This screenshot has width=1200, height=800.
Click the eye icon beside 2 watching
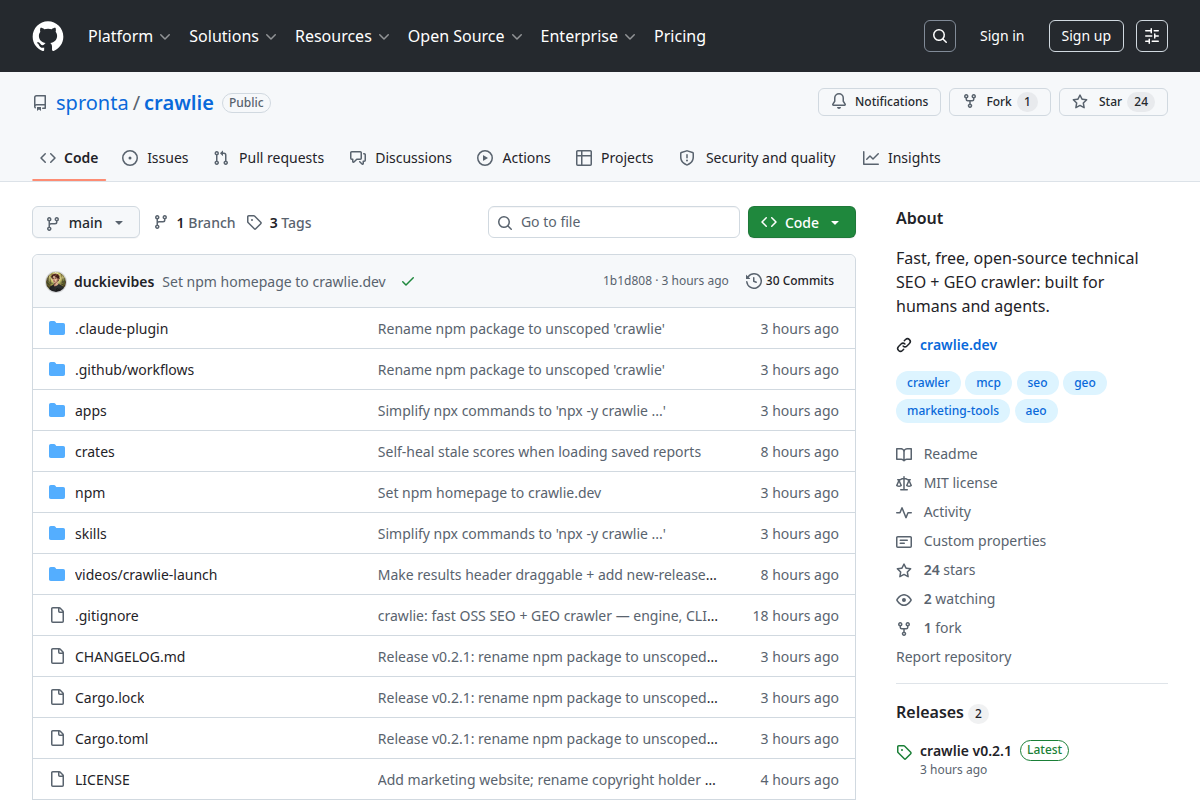(x=904, y=599)
